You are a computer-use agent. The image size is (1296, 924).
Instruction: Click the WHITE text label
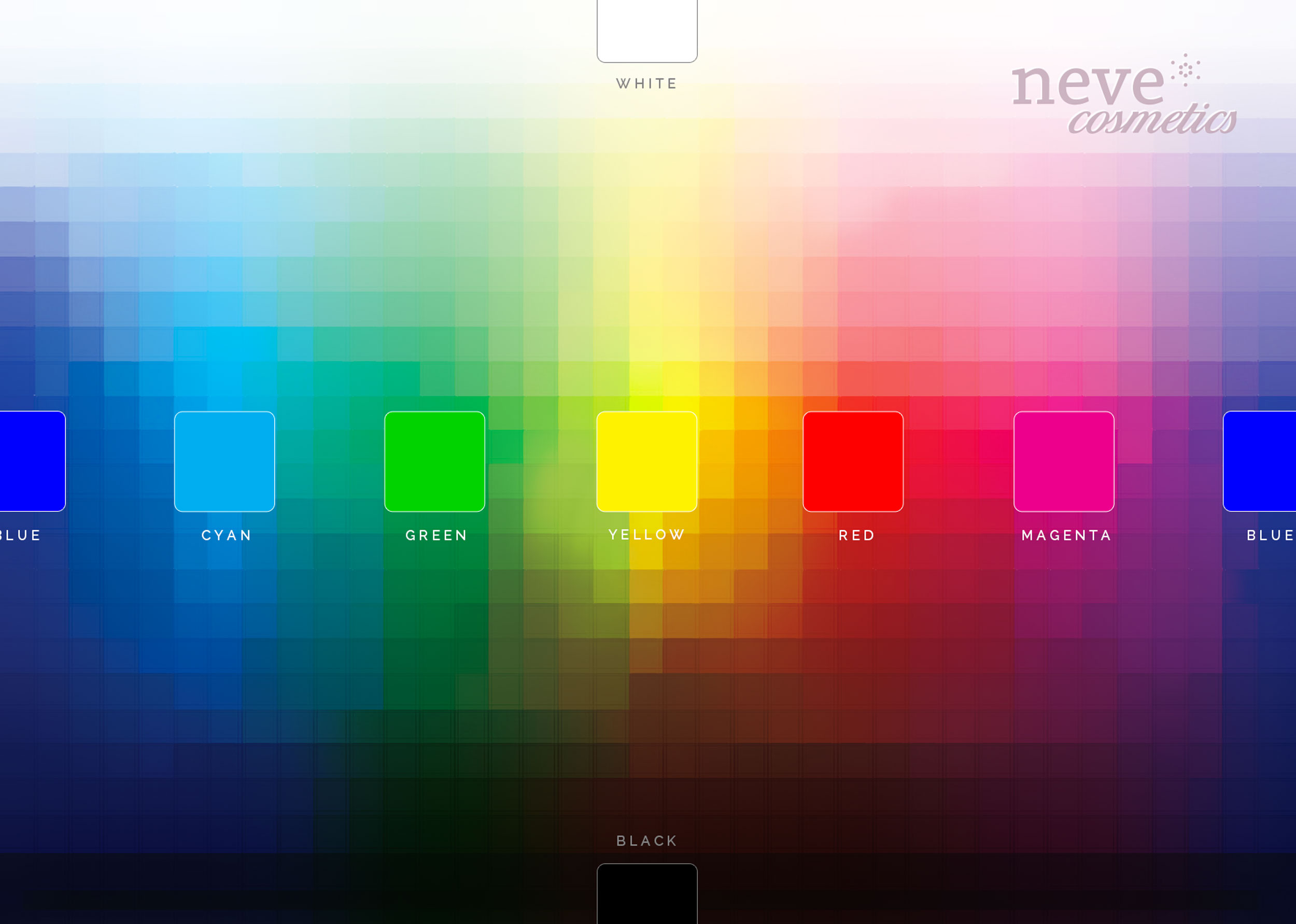point(646,83)
